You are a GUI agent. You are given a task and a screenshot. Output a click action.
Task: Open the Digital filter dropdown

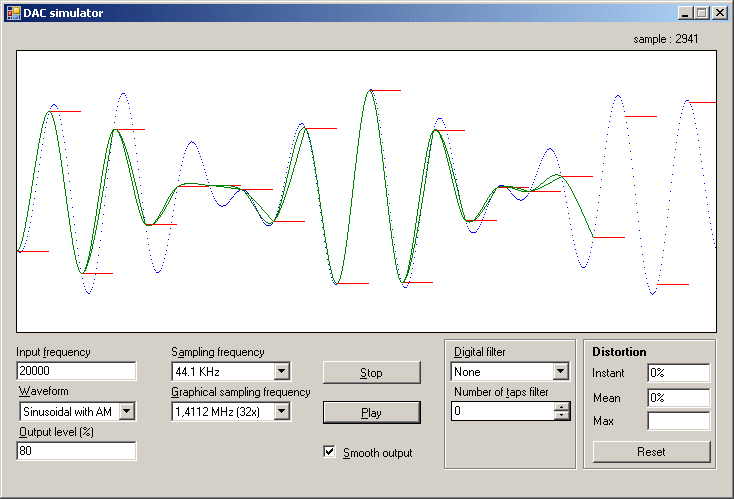560,372
